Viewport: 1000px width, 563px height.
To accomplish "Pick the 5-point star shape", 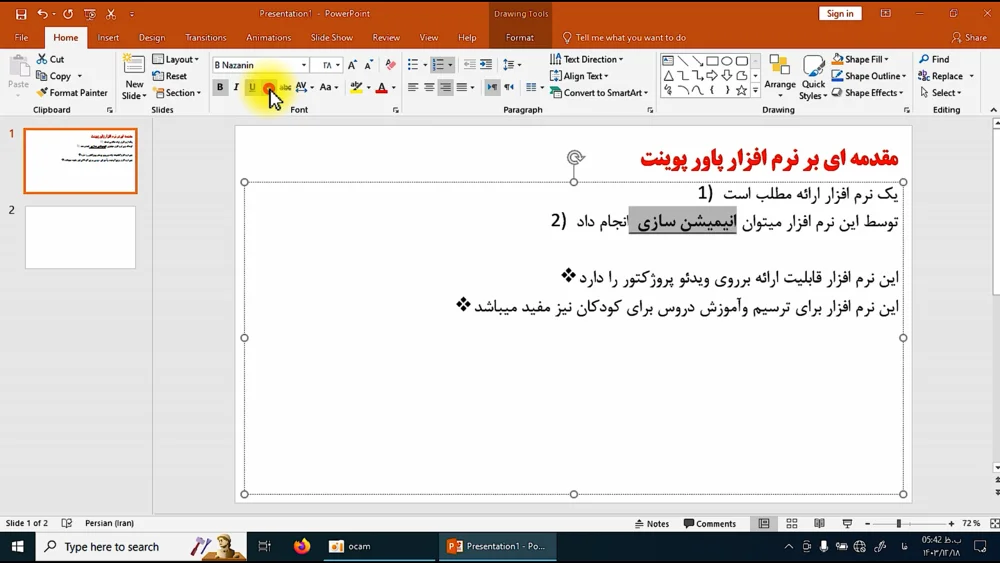I will pyautogui.click(x=741, y=91).
